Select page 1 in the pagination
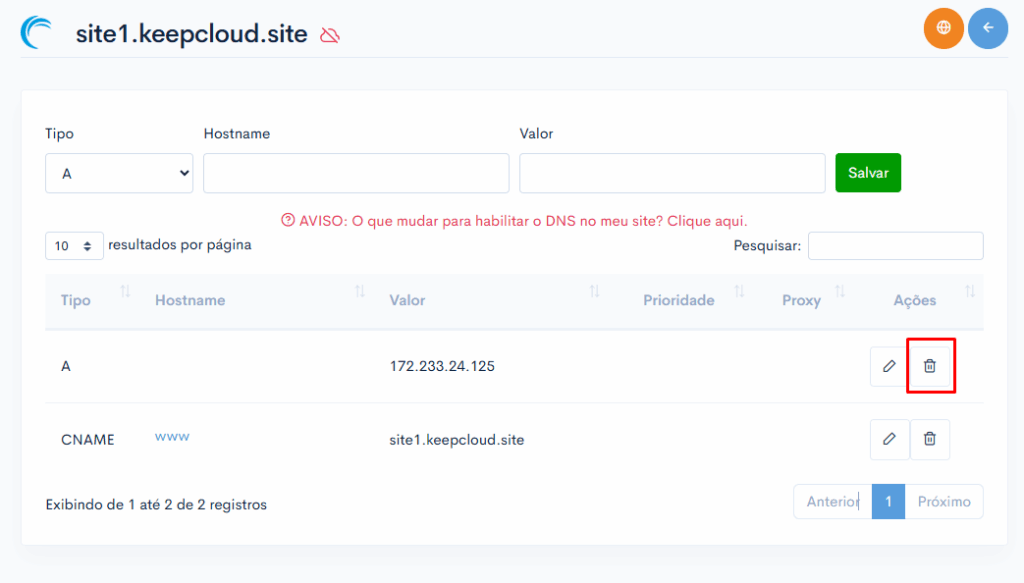This screenshot has height=583, width=1024. pos(888,501)
